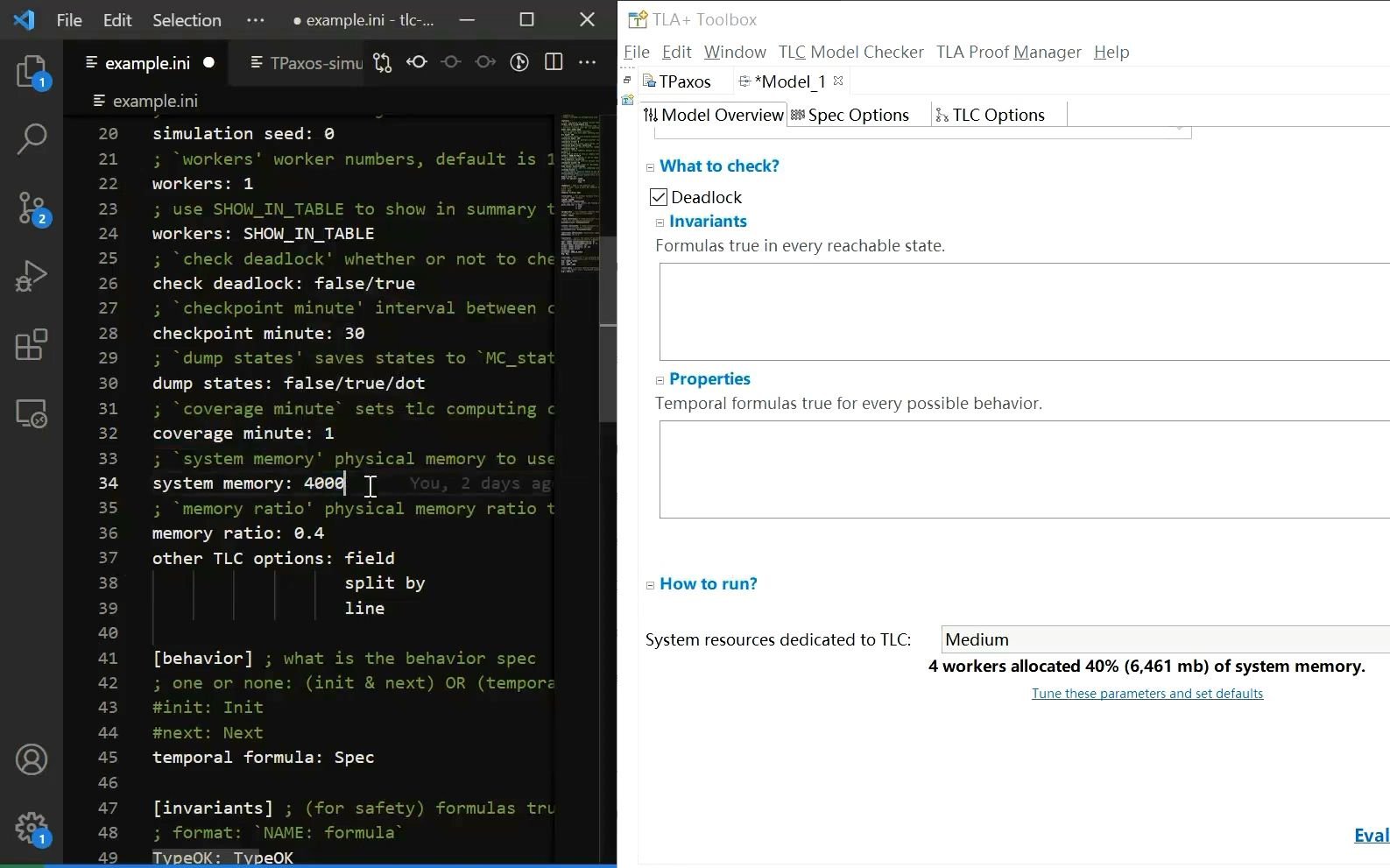Open the overflow menu ellipsis in VS Code title bar
The image size is (1390, 868).
click(x=255, y=19)
